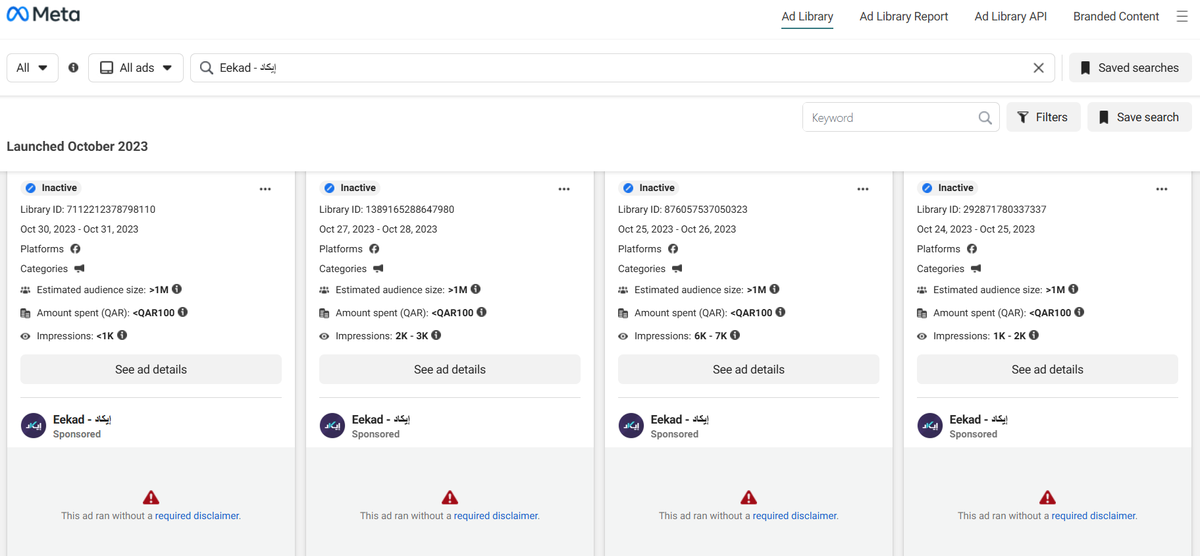
Task: Click the magnifier icon in Keyword field
Action: click(985, 117)
